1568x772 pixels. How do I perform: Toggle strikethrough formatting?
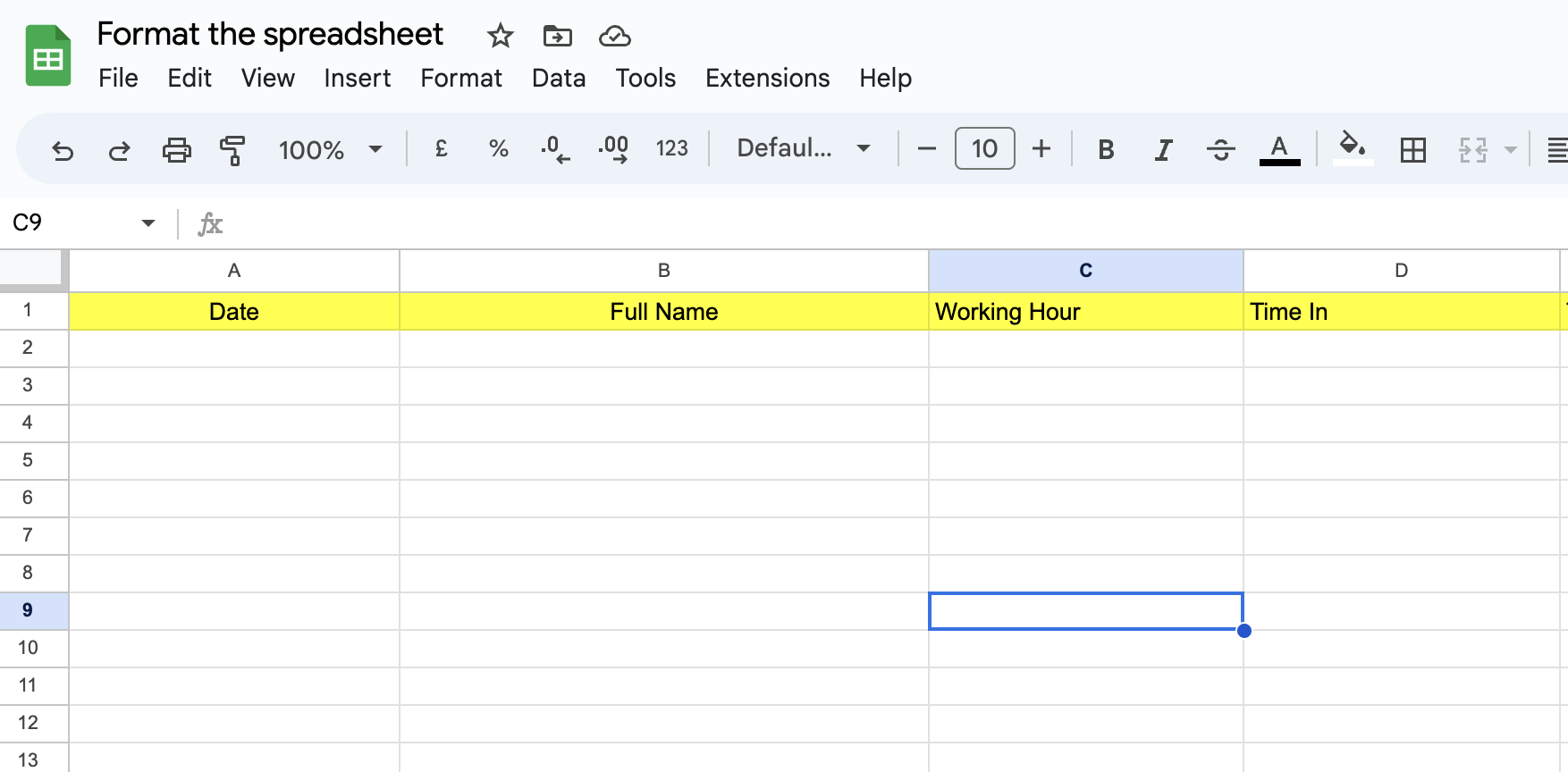[x=1221, y=149]
